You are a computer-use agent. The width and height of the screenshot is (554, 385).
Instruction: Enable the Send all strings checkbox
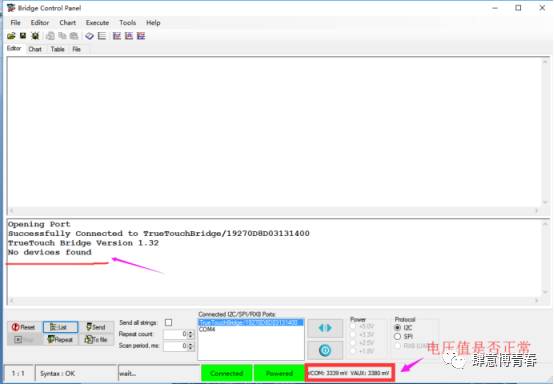pyautogui.click(x=169, y=322)
